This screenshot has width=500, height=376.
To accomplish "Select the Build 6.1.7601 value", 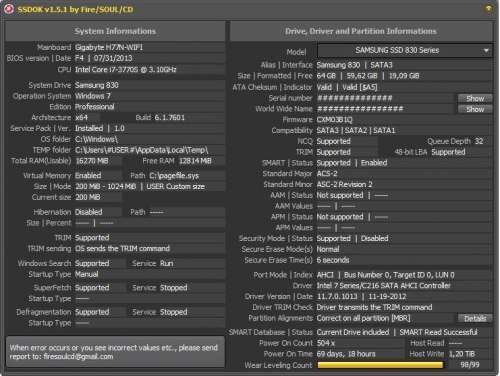I will (169, 118).
